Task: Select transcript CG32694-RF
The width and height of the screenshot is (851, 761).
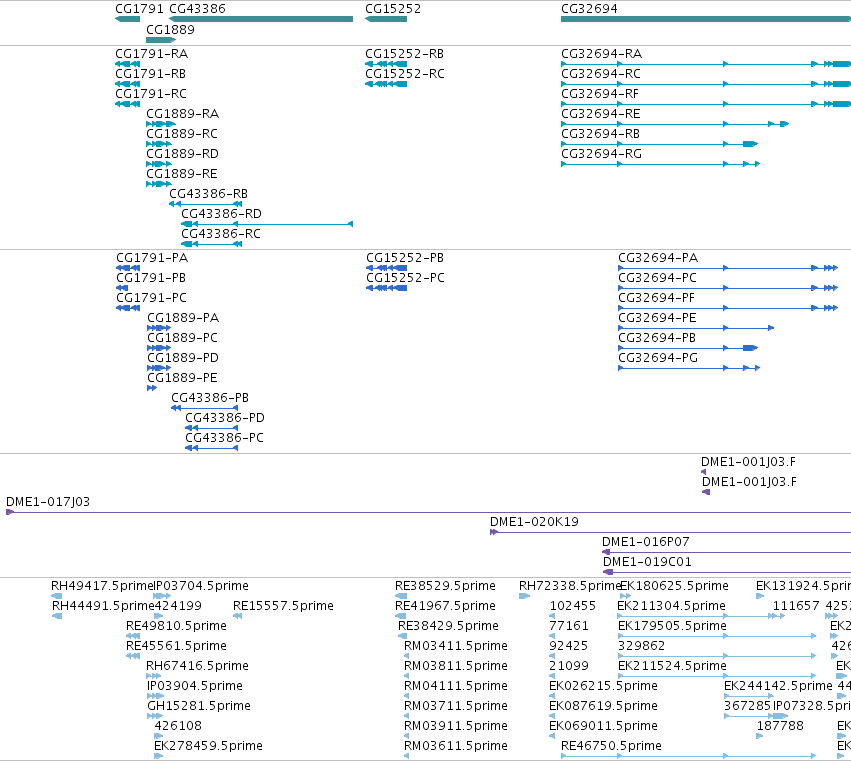Action: [x=600, y=94]
